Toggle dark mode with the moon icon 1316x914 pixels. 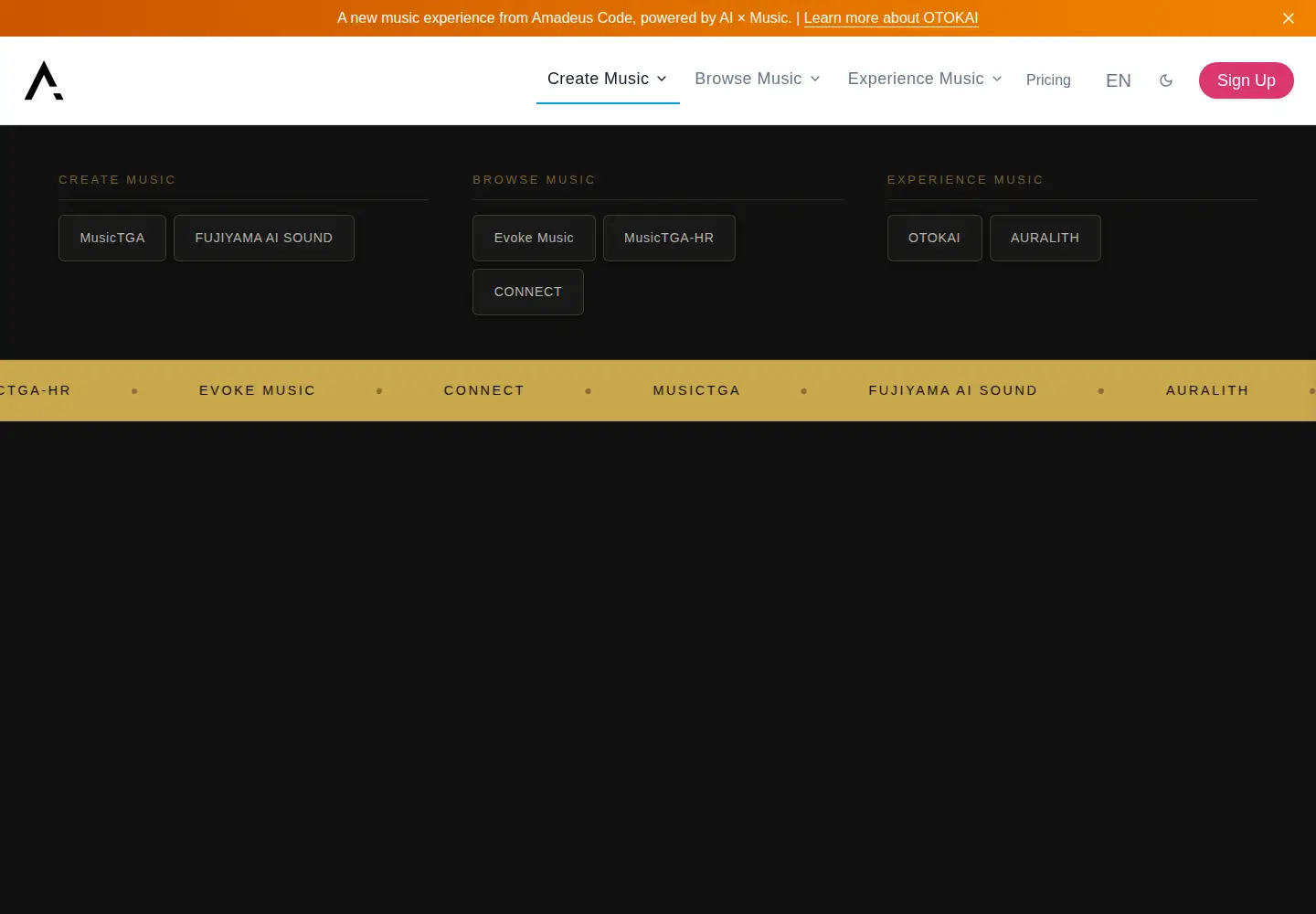tap(1166, 80)
